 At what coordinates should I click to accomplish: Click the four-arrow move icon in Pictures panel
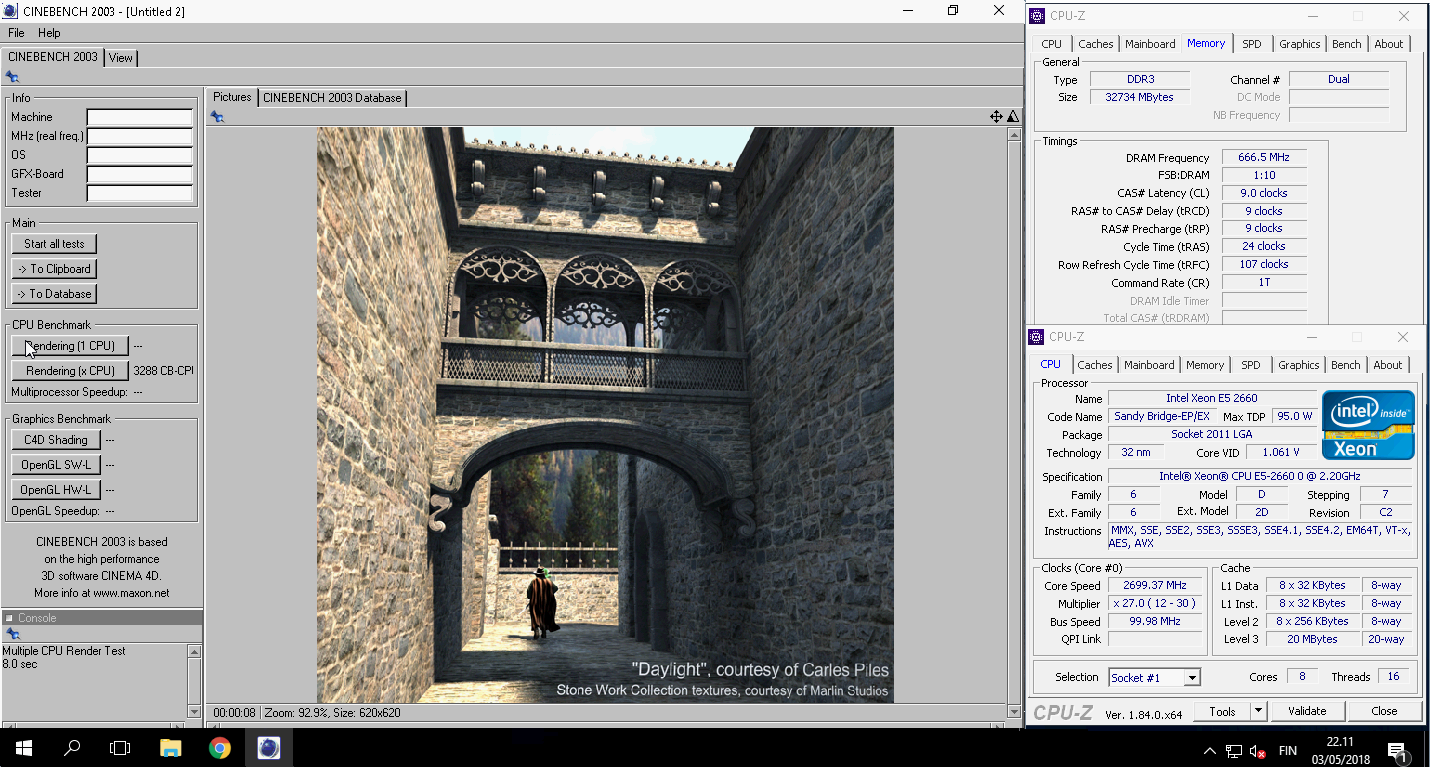point(997,117)
